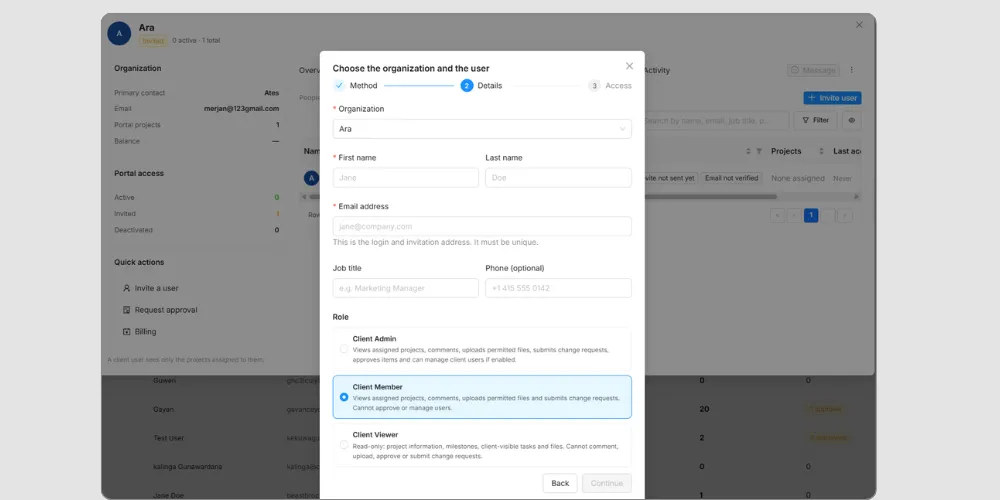The width and height of the screenshot is (1000, 500).
Task: Click 'Invite a user' quick action
Action: (x=156, y=288)
